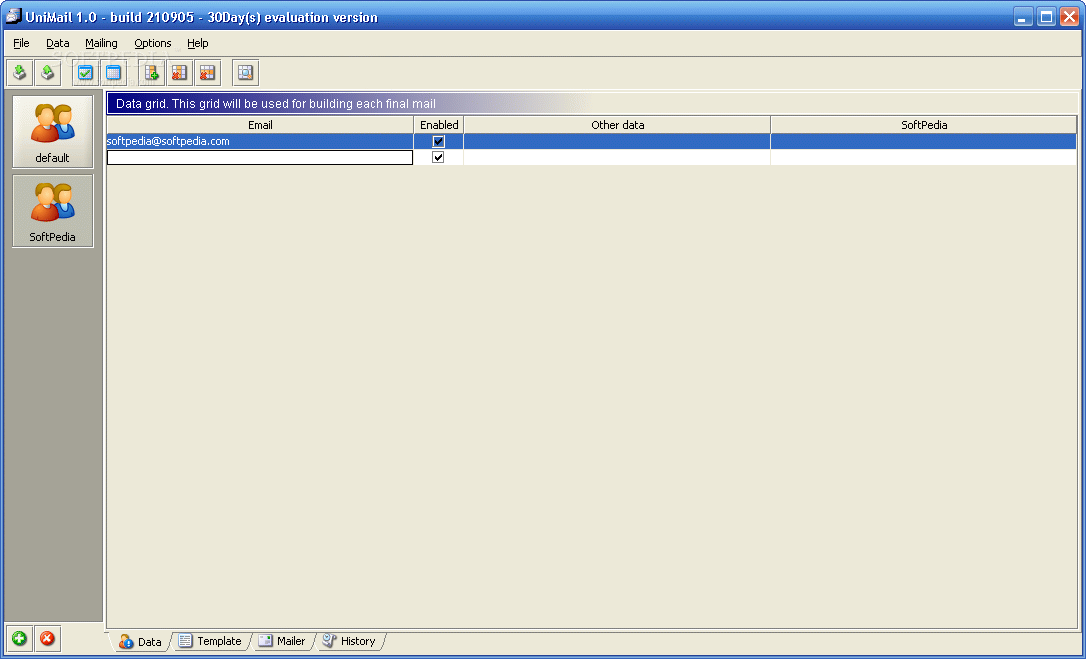Click the UniMail title bar application icon

point(13,16)
